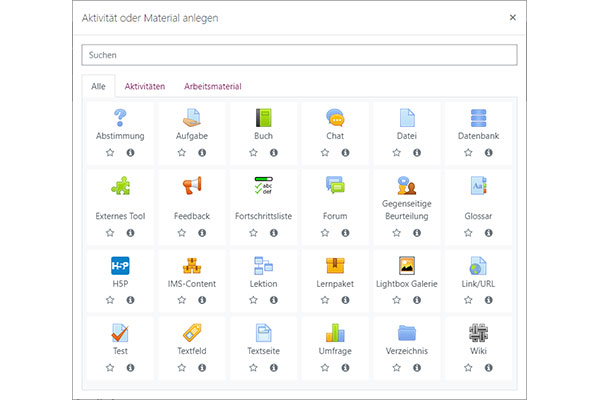Image resolution: width=600 pixels, height=400 pixels.
Task: Switch to the Arbeitsmaterial tab
Action: click(212, 87)
